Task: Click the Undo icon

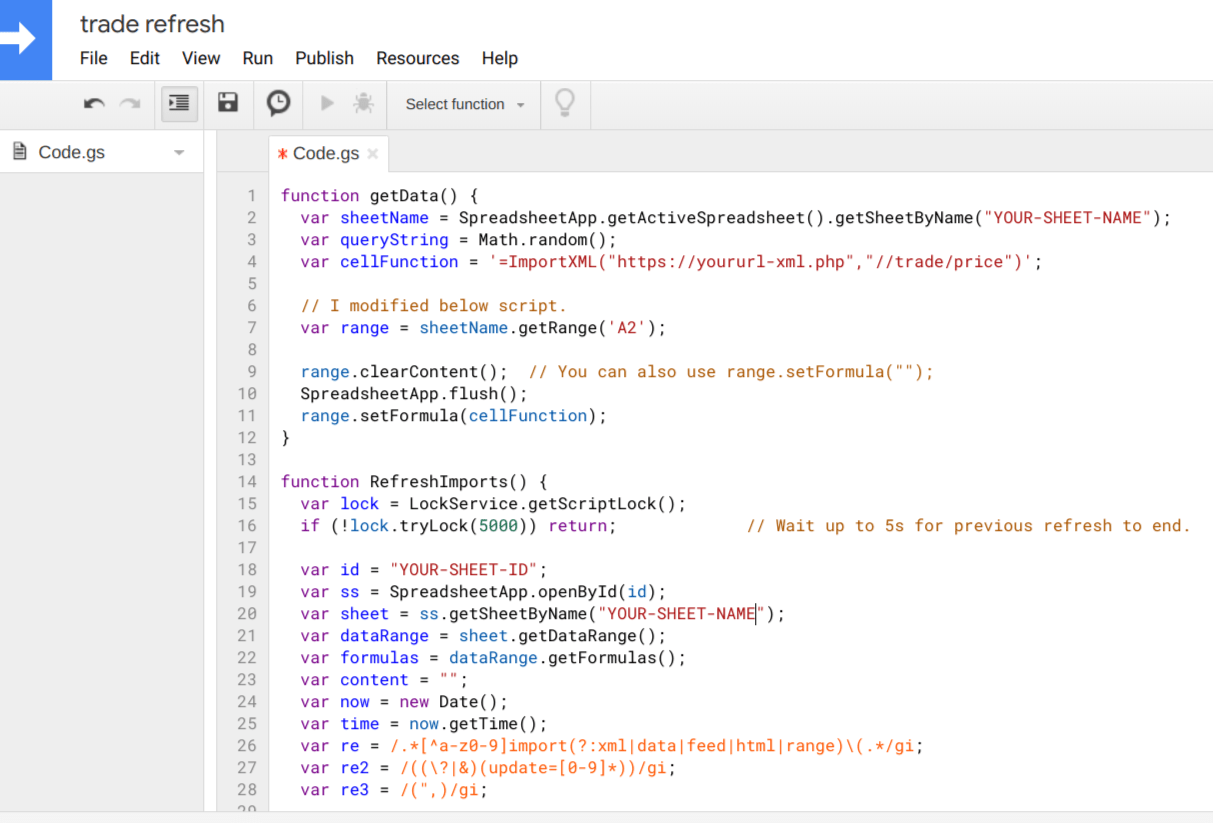Action: click(95, 104)
